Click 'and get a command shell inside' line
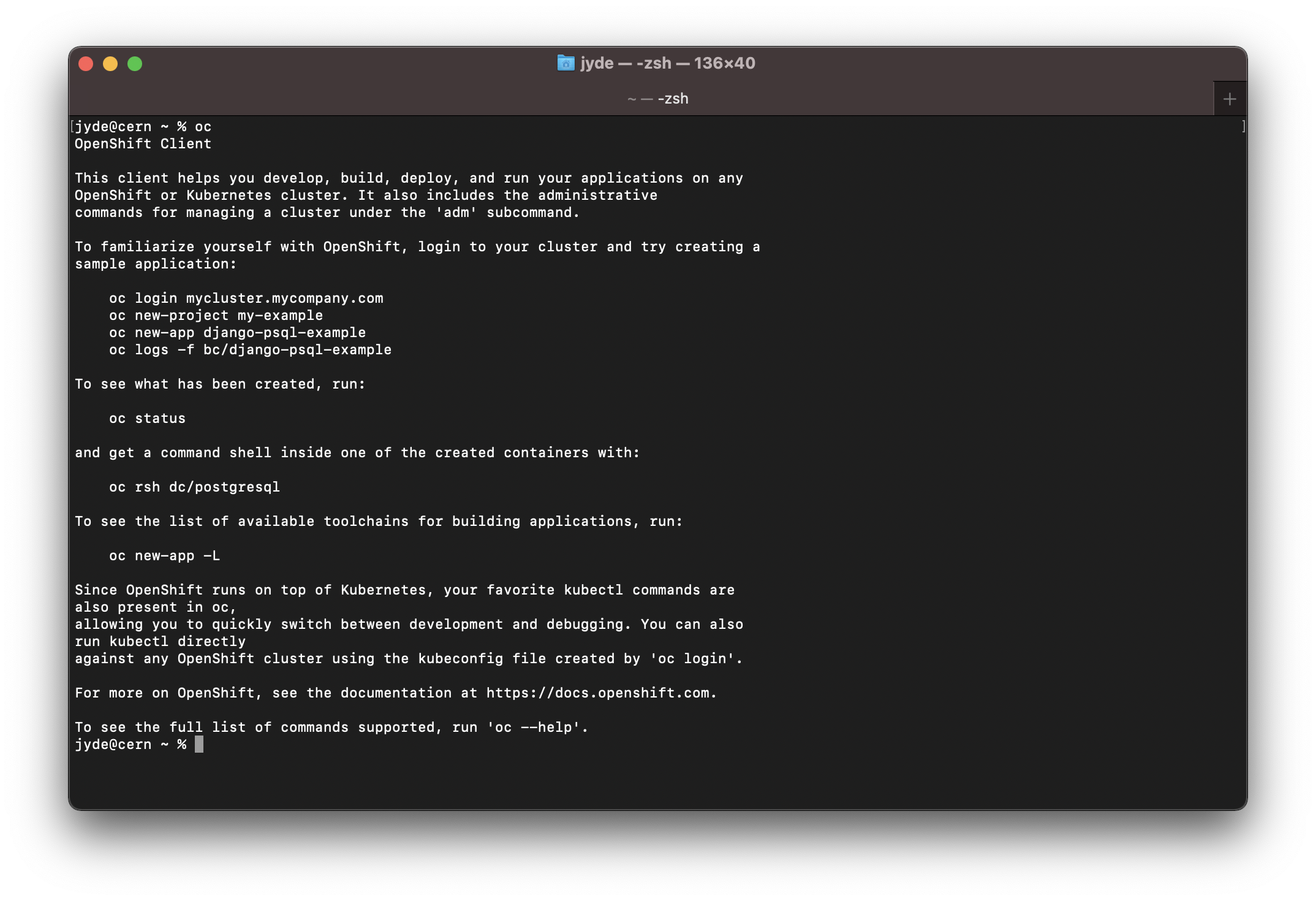Screen dimensions: 1316x901 (x=358, y=453)
